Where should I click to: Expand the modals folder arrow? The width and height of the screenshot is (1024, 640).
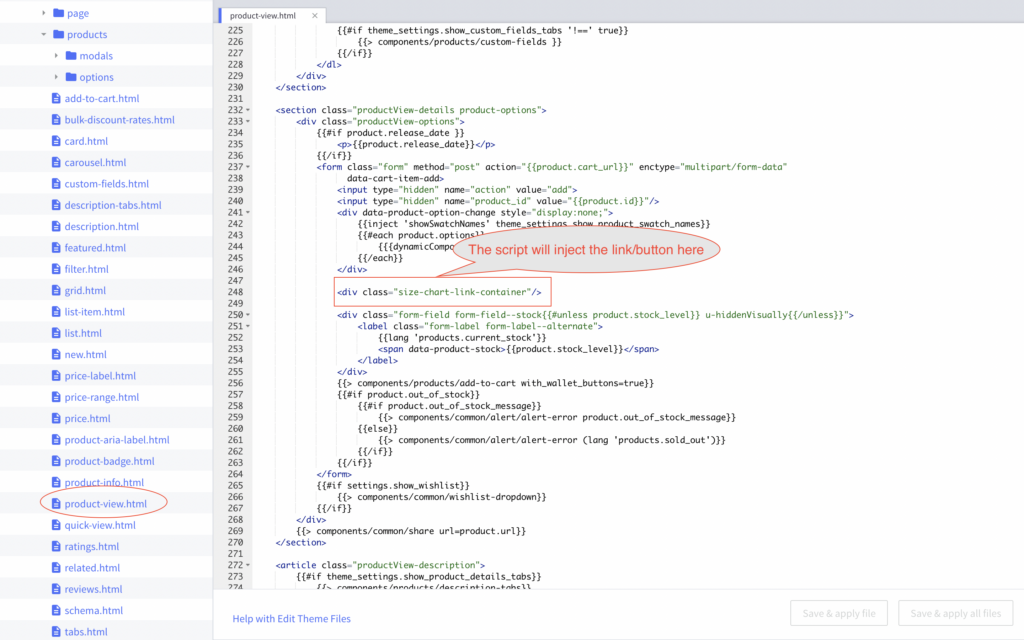tap(56, 56)
